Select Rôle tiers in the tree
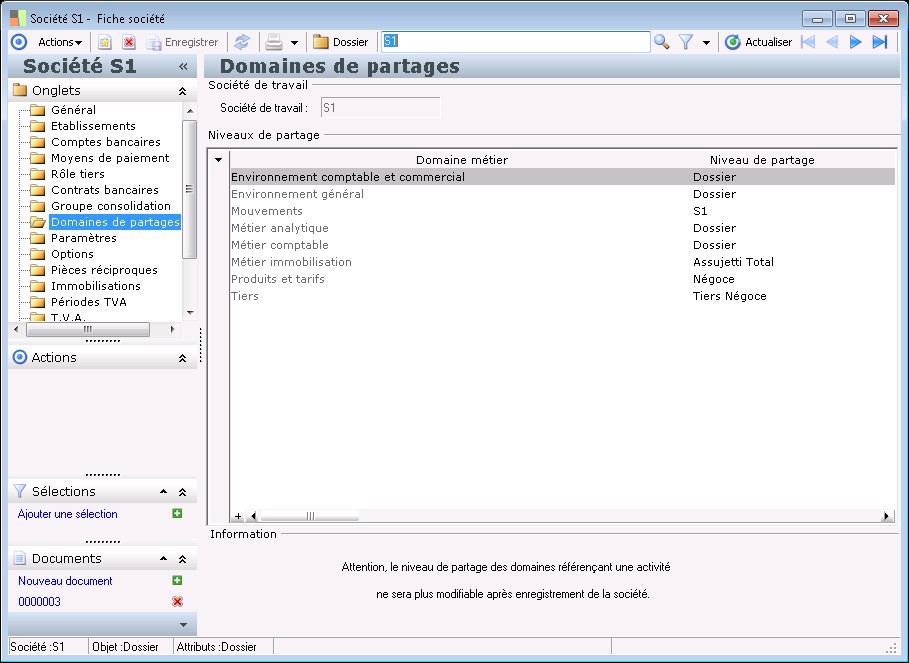 [78, 174]
